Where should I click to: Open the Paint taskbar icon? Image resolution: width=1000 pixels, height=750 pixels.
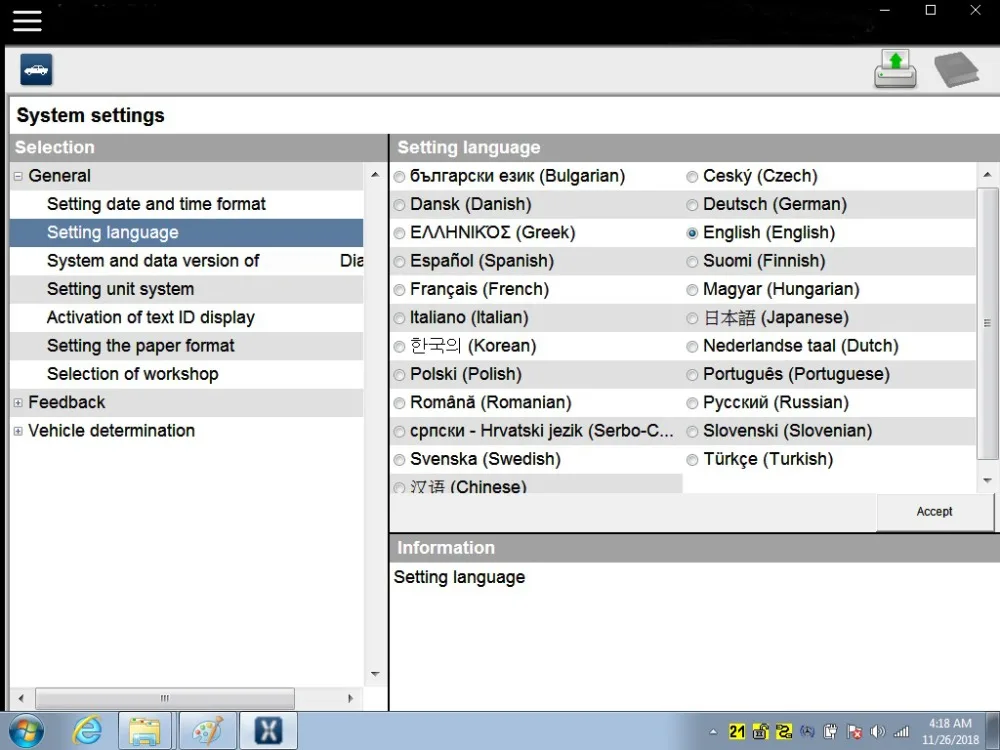click(208, 730)
